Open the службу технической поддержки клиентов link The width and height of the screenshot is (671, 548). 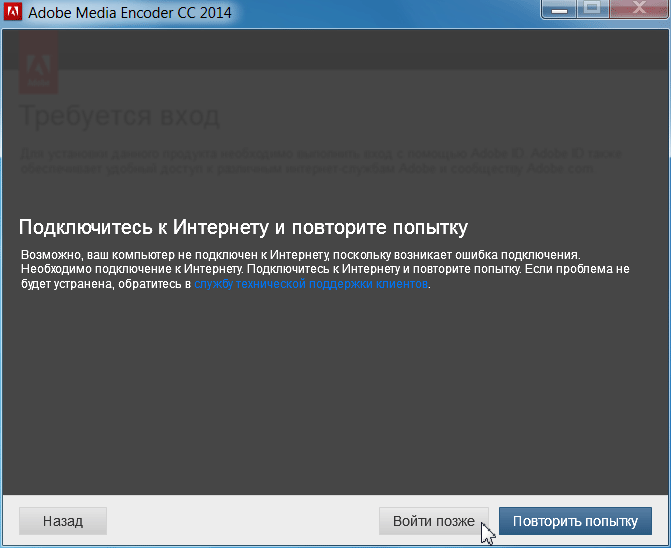(x=311, y=284)
